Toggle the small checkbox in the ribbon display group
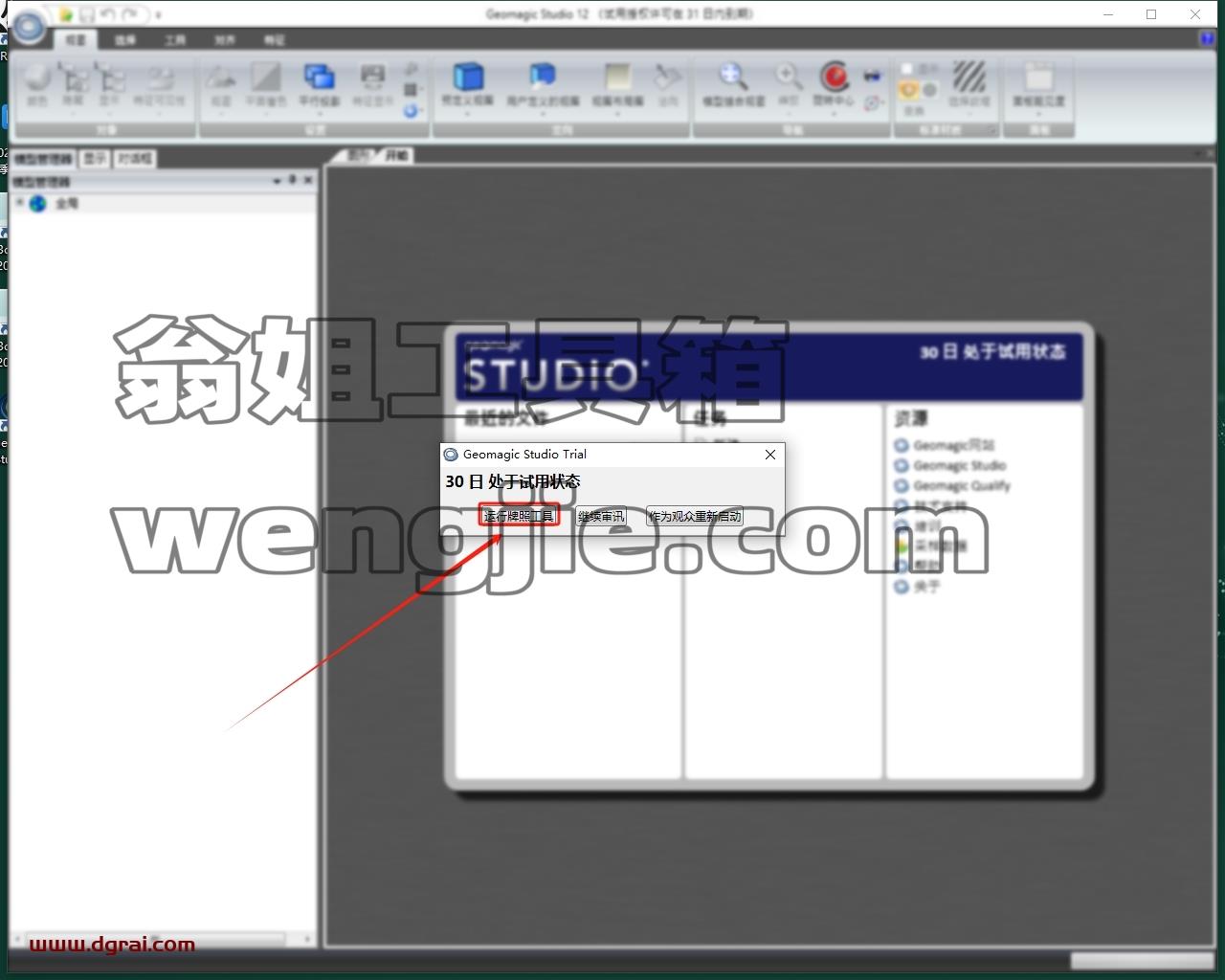 click(906, 69)
